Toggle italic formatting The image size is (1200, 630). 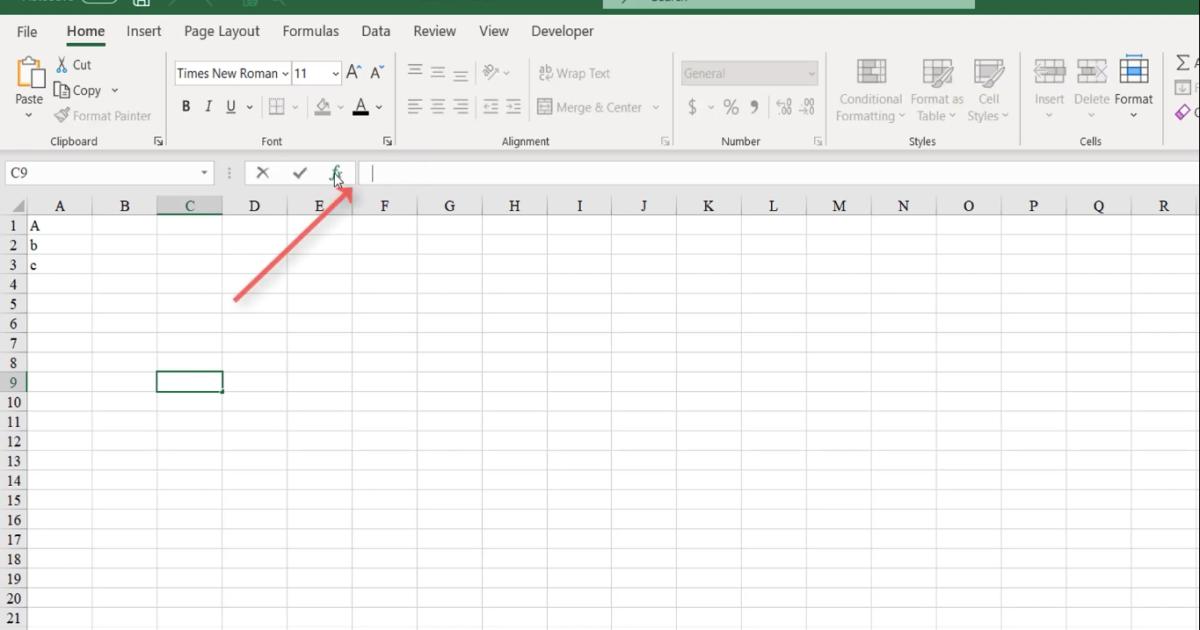[207, 106]
